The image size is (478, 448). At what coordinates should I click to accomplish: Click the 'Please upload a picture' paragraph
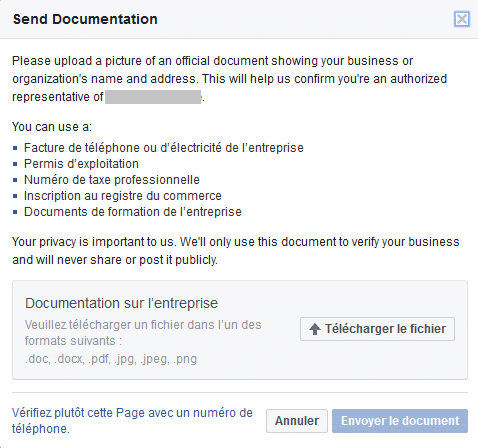229,79
